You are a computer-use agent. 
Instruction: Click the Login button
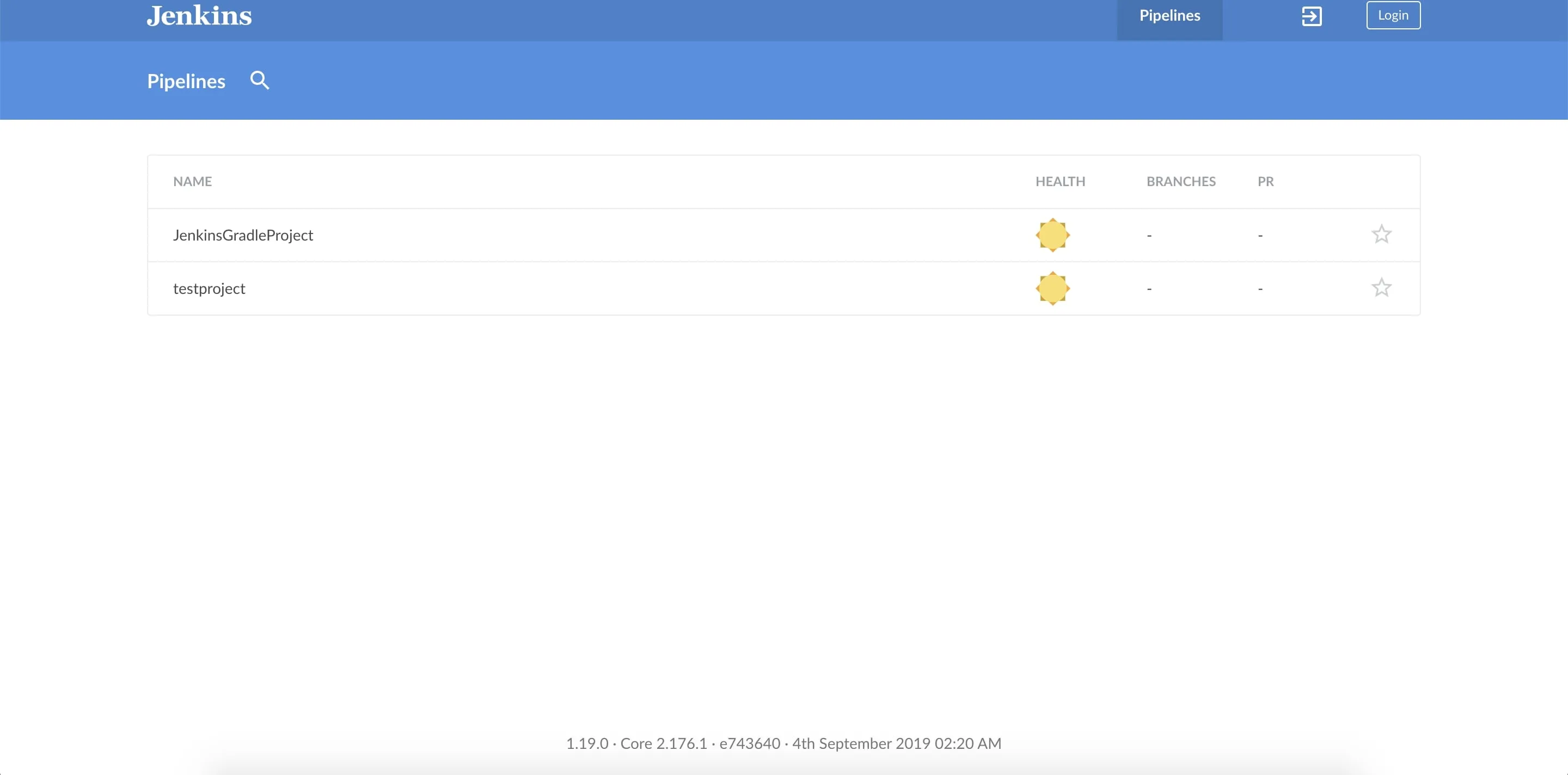point(1393,15)
